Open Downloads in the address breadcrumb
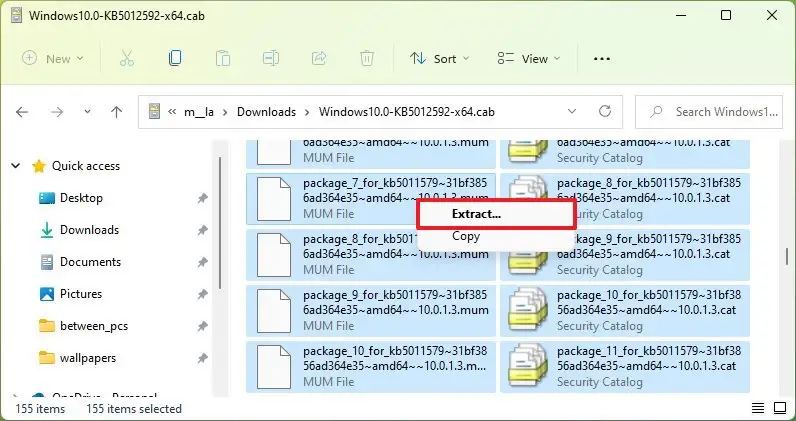 coord(267,112)
